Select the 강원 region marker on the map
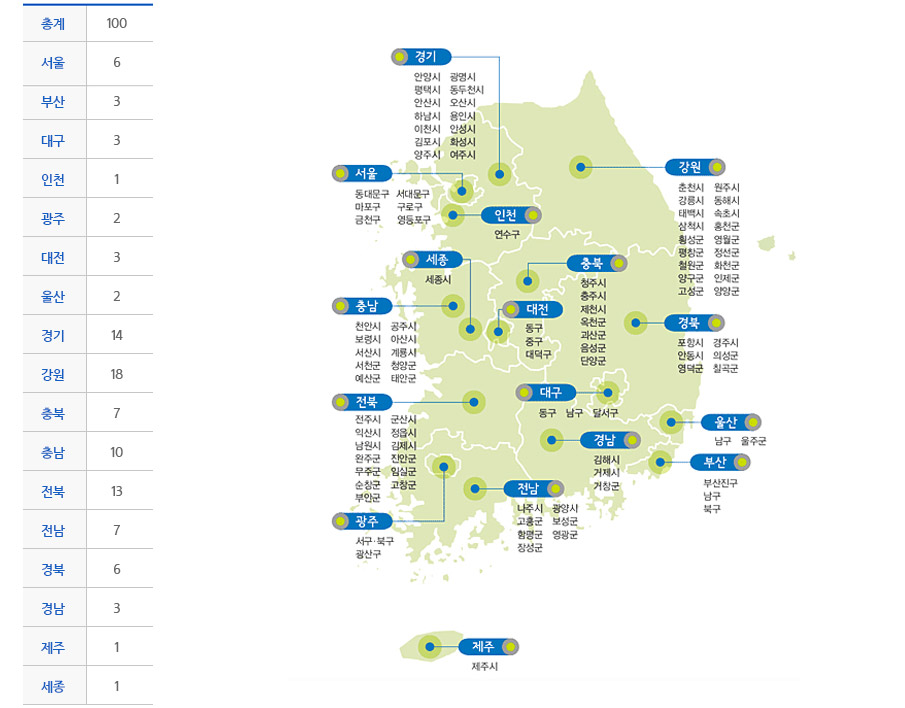This screenshot has width=905, height=708. pyautogui.click(x=580, y=167)
